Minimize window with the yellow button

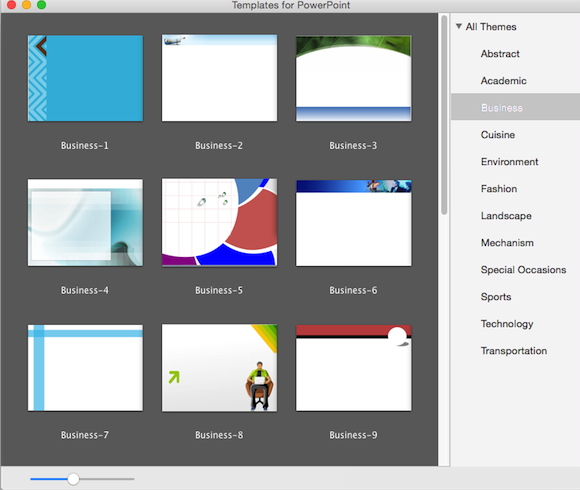27,4
